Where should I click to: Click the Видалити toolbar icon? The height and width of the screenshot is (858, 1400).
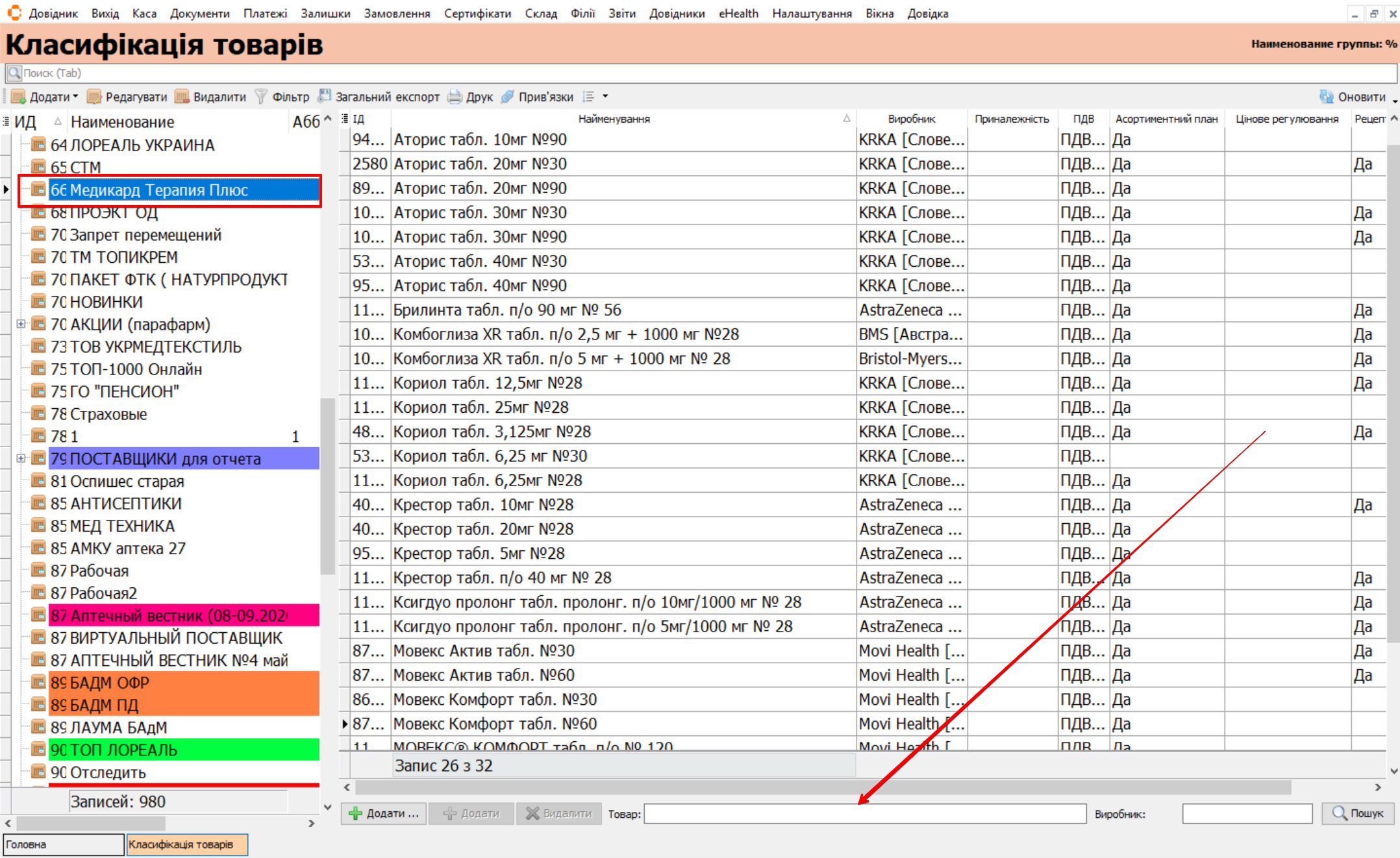[x=182, y=97]
